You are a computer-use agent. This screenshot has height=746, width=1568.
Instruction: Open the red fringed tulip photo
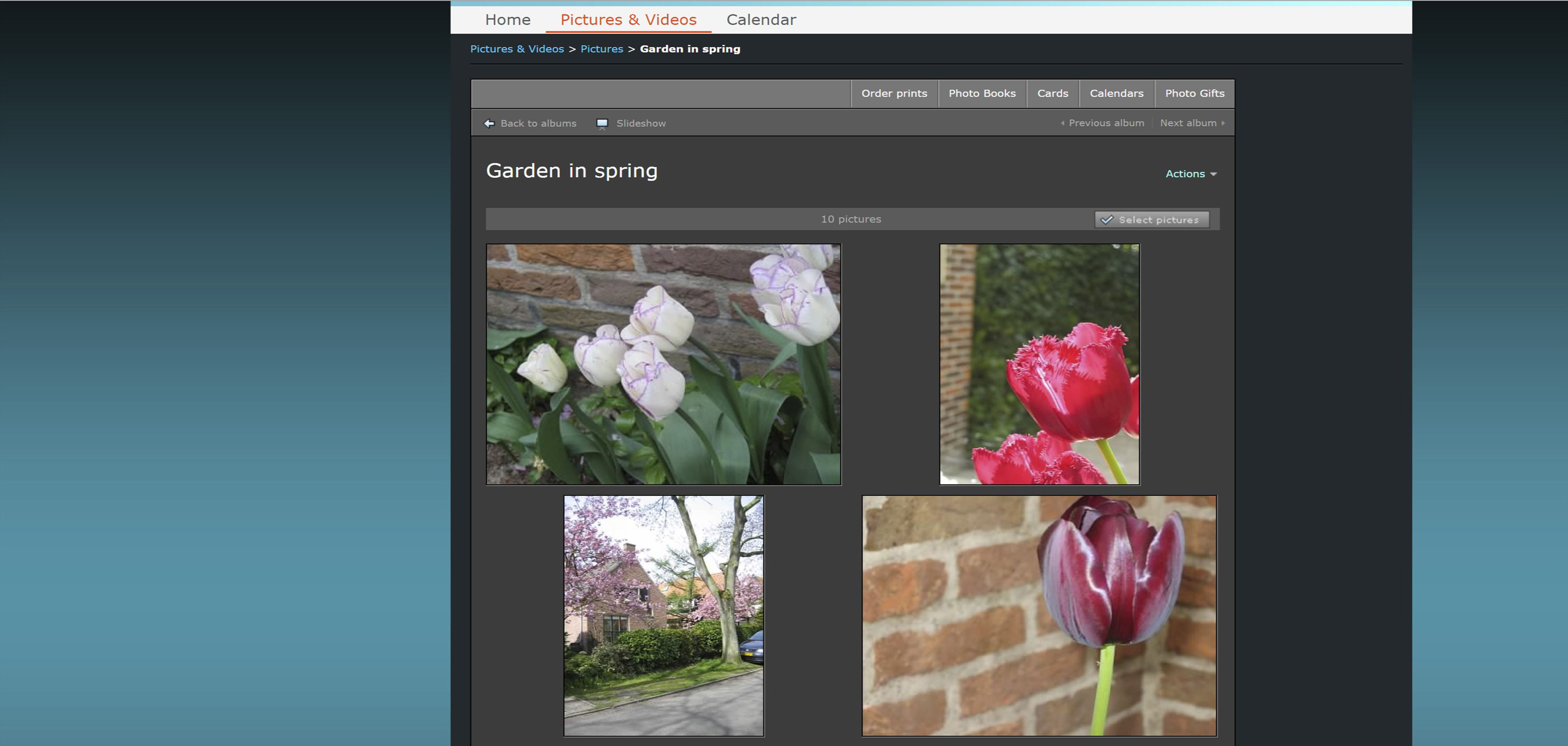[1039, 364]
